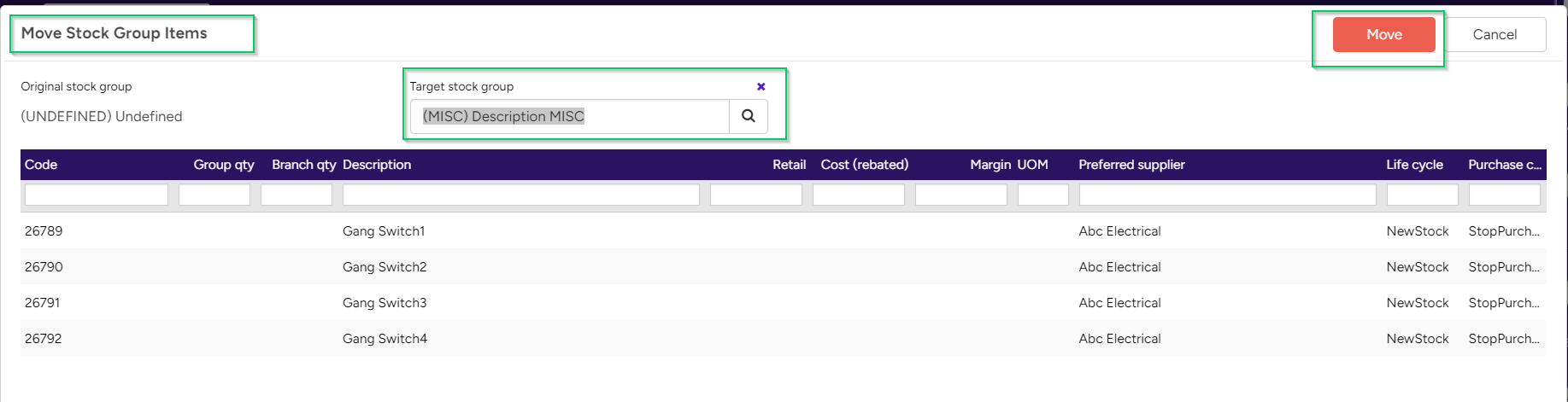Select the row with code 26789
The height and width of the screenshot is (402, 1568).
(x=784, y=231)
